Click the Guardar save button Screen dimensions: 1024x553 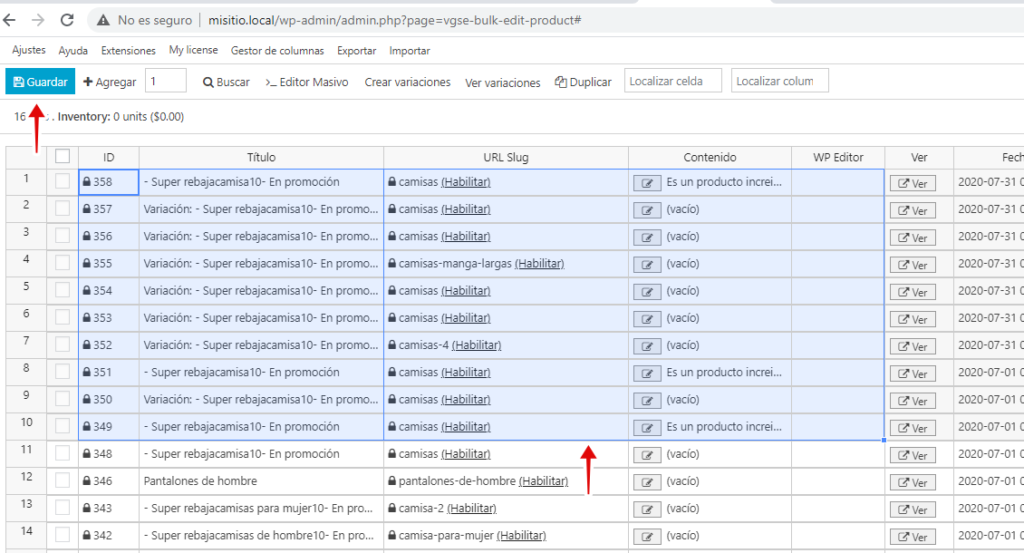coord(40,82)
